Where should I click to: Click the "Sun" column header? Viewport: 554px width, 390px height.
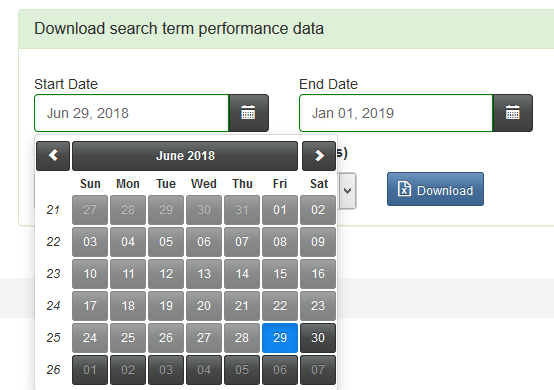90,184
